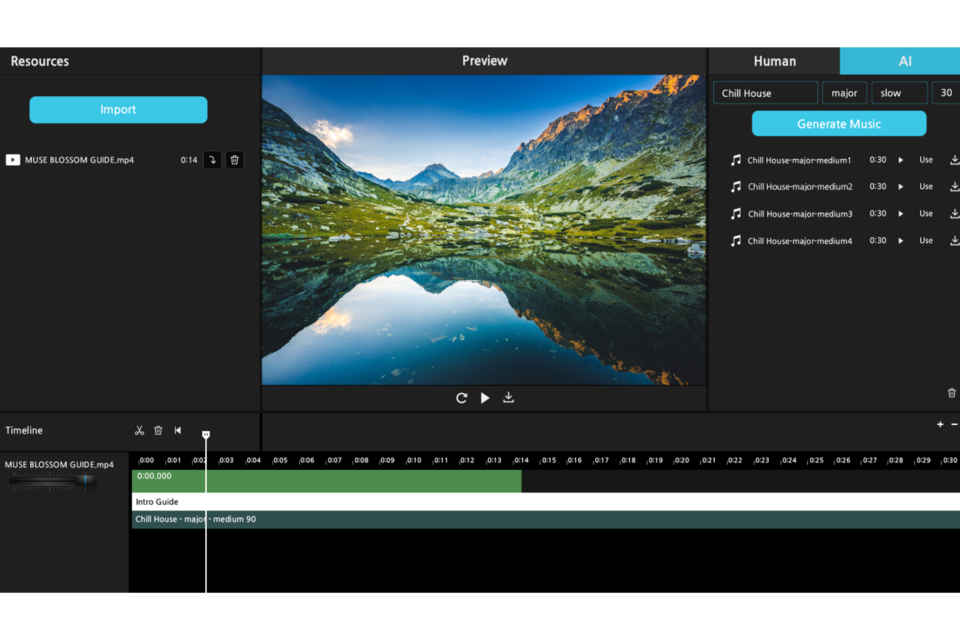The width and height of the screenshot is (960, 640).
Task: Add MUSE BLOSSOM GUIDE.mp4 to timeline with arrow icon
Action: pos(212,160)
